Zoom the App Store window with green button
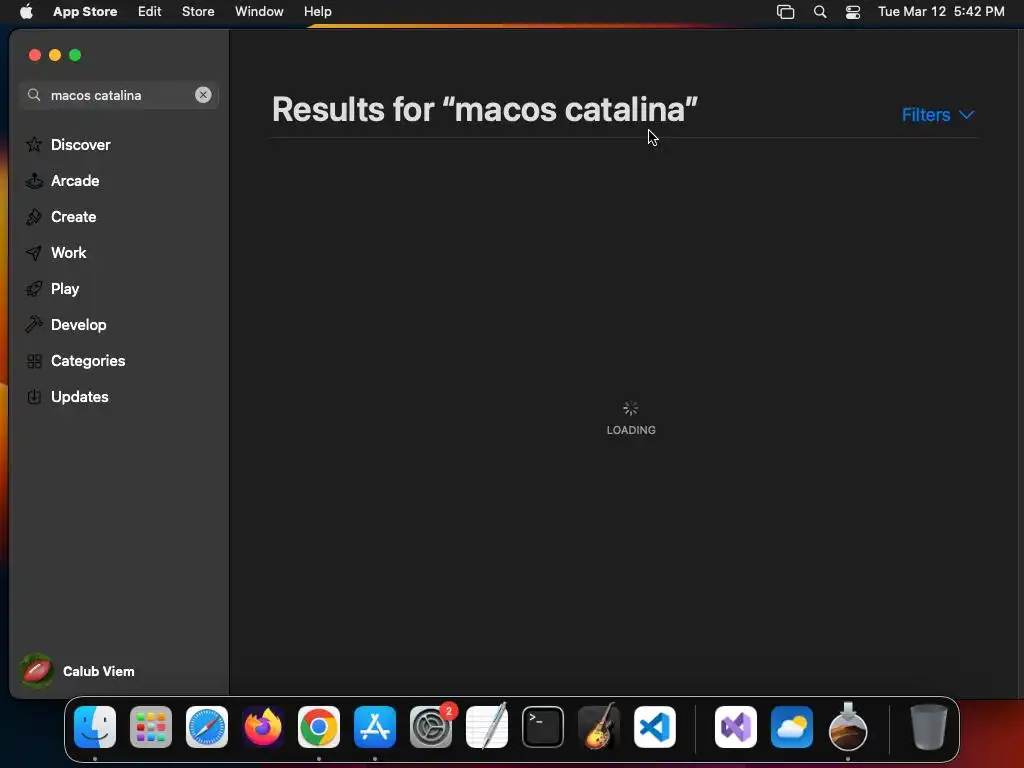The height and width of the screenshot is (768, 1024). pos(75,56)
